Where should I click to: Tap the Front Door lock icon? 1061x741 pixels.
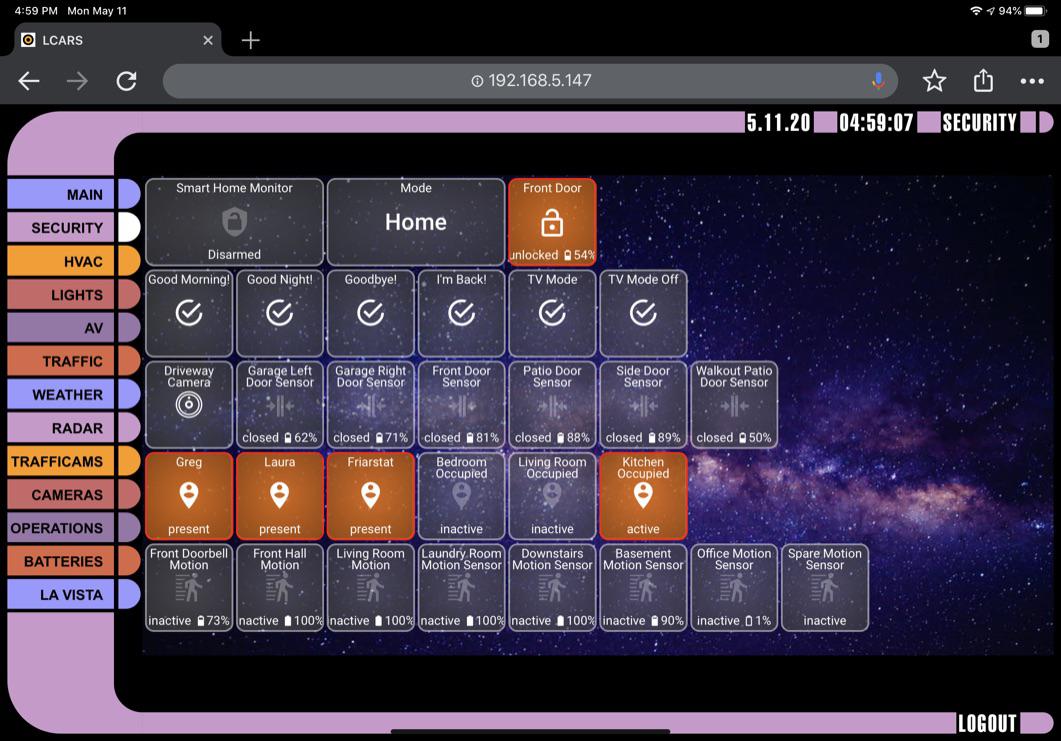(x=552, y=222)
